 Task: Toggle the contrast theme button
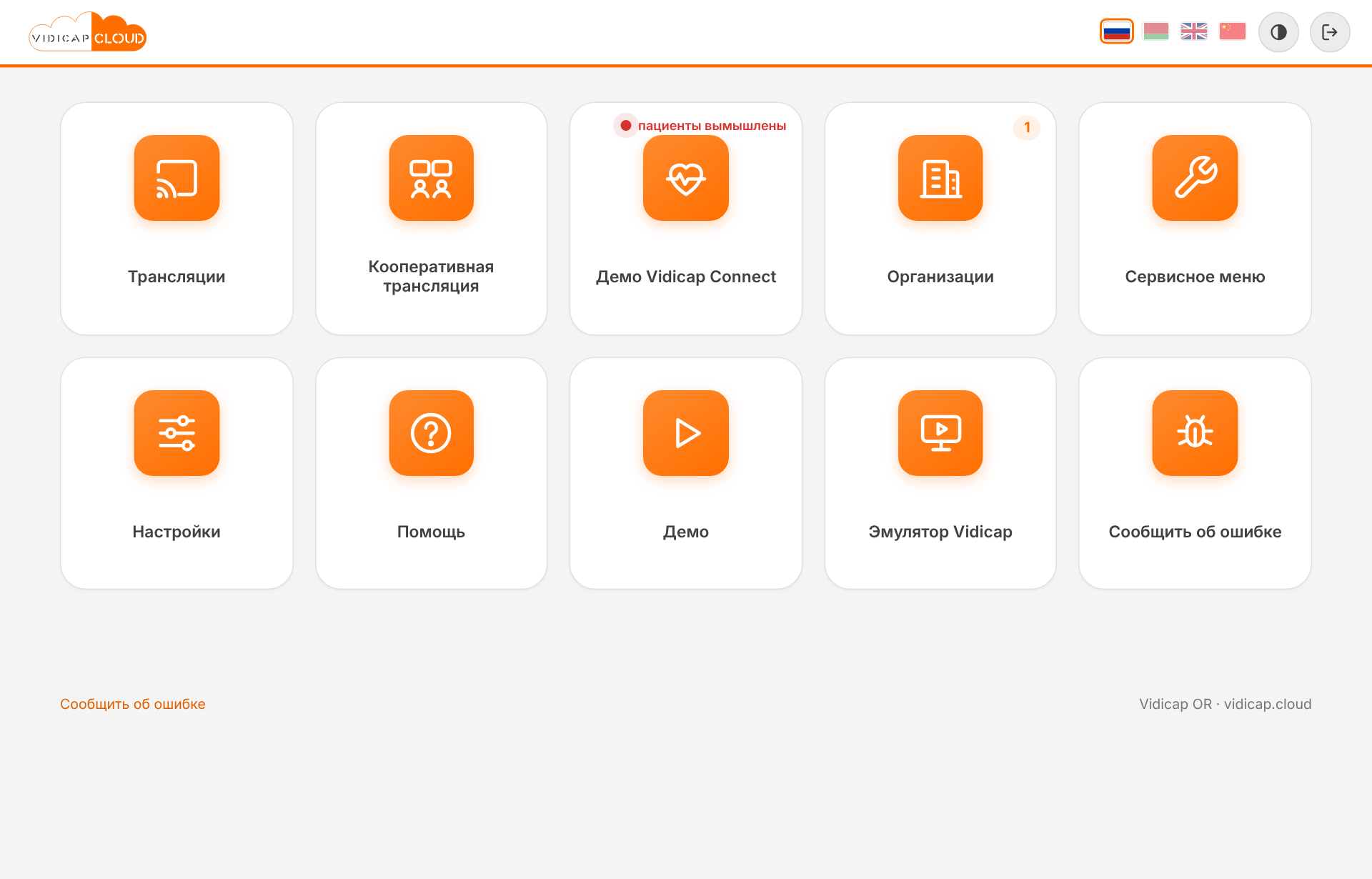(x=1278, y=32)
